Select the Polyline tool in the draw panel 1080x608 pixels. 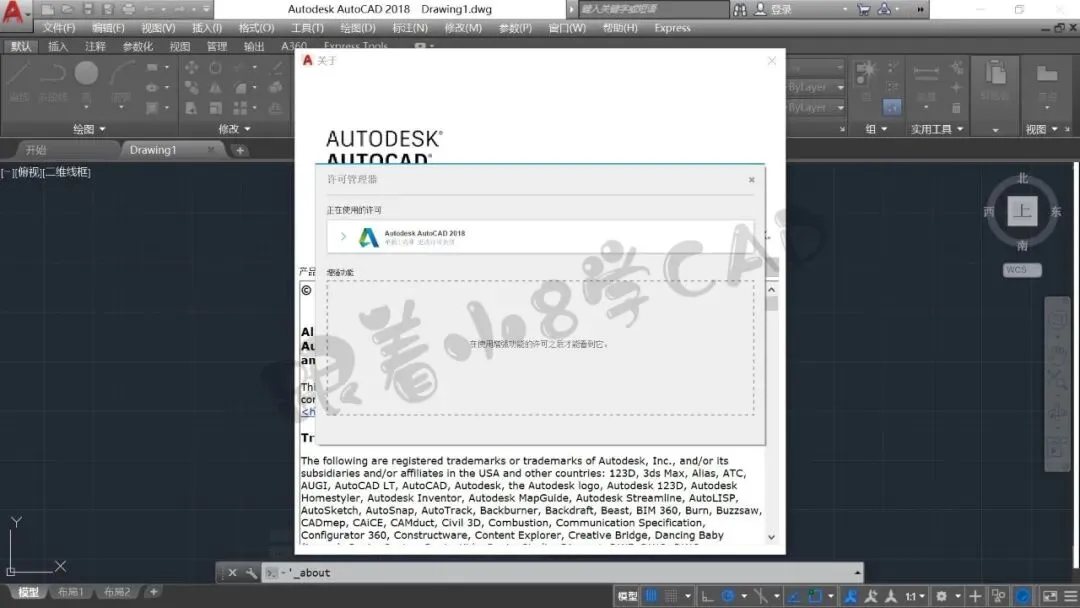point(52,74)
